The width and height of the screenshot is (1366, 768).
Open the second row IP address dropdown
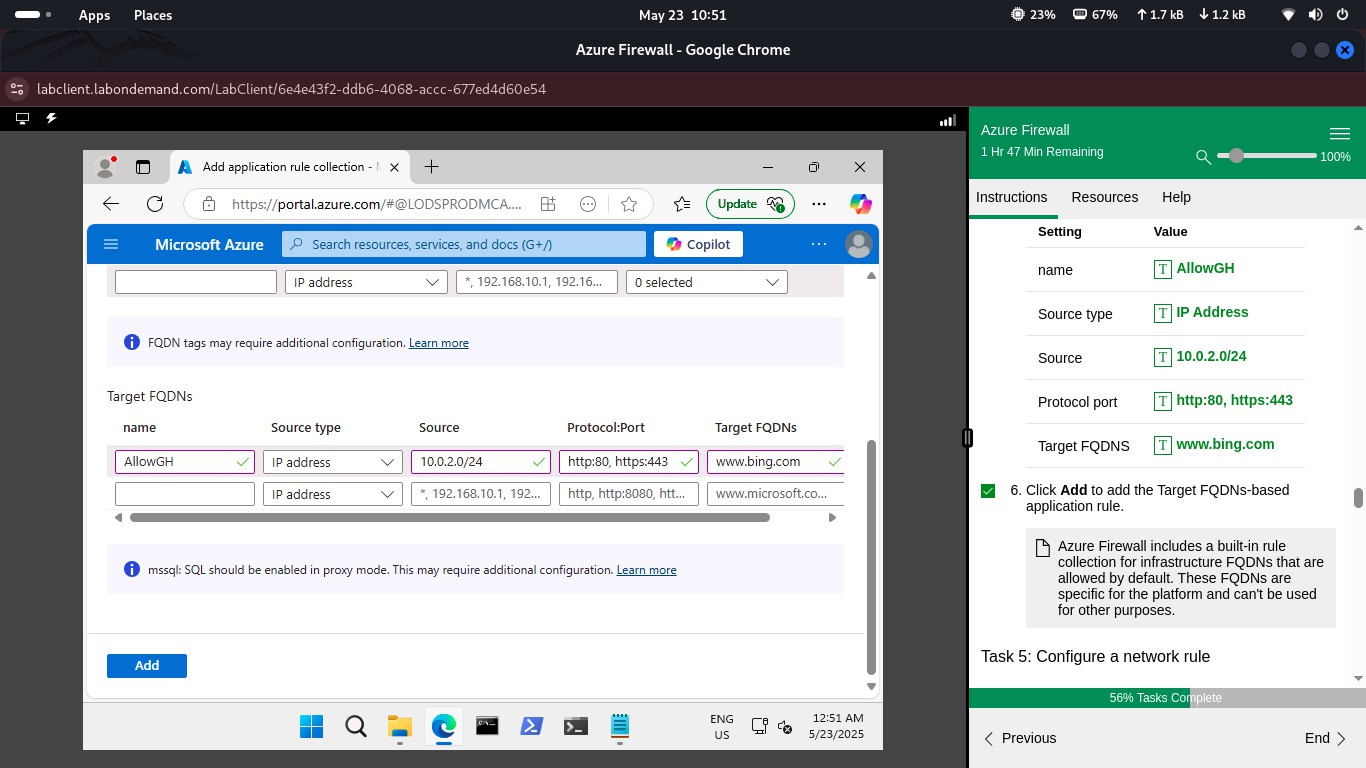(332, 493)
